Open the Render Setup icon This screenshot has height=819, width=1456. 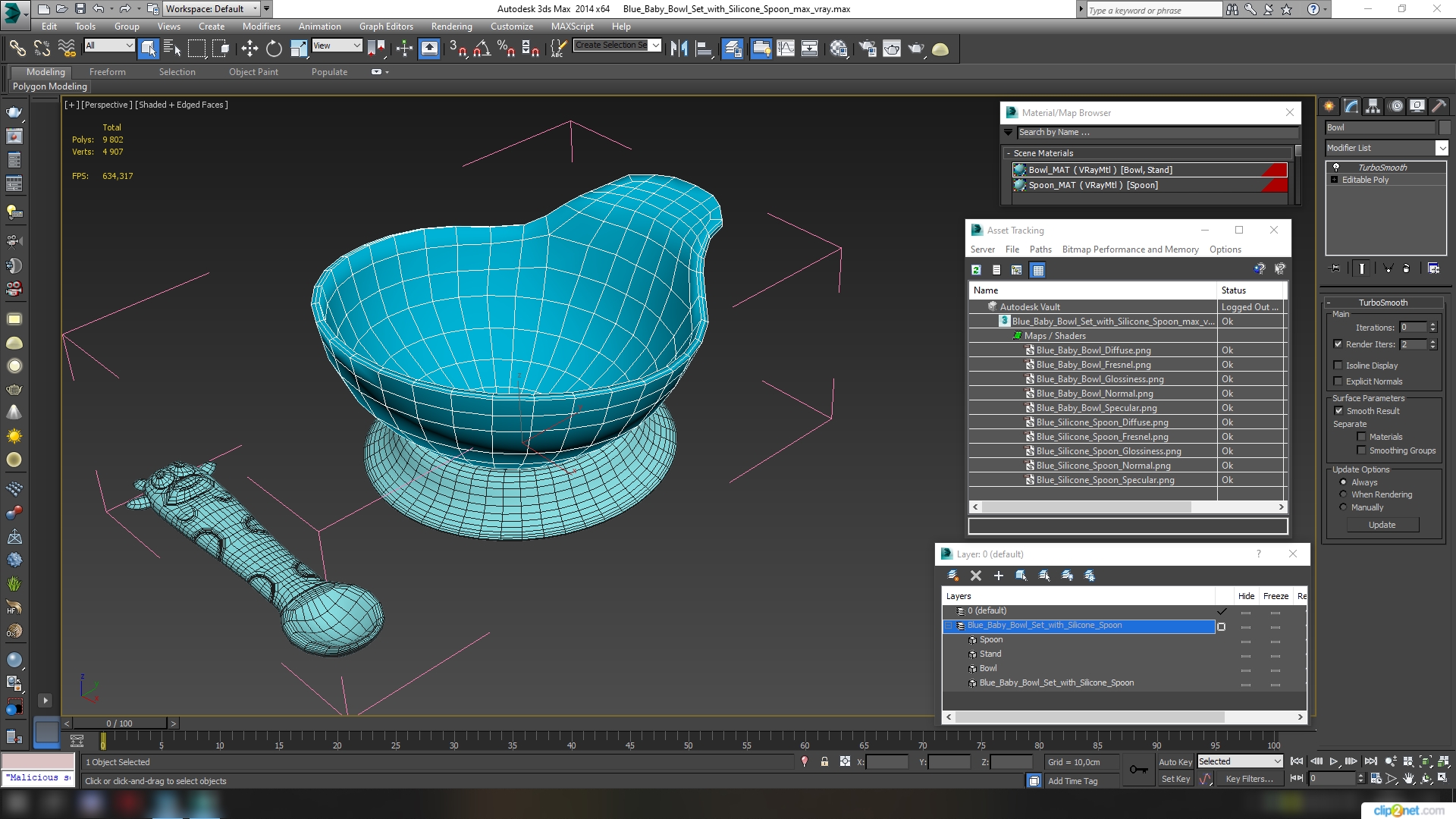coord(867,49)
